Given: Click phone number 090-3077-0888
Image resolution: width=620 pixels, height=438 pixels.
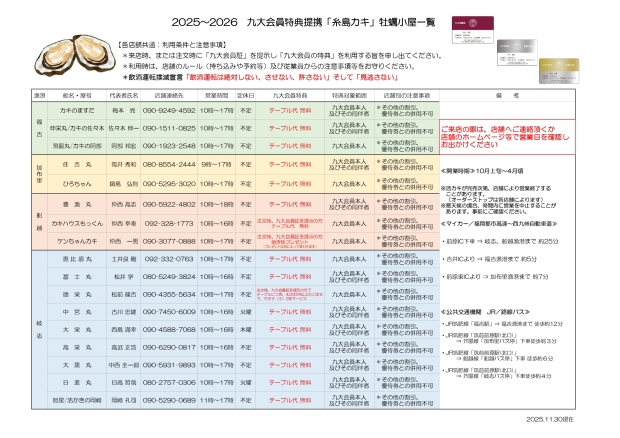Looking at the screenshot, I should click(169, 241).
